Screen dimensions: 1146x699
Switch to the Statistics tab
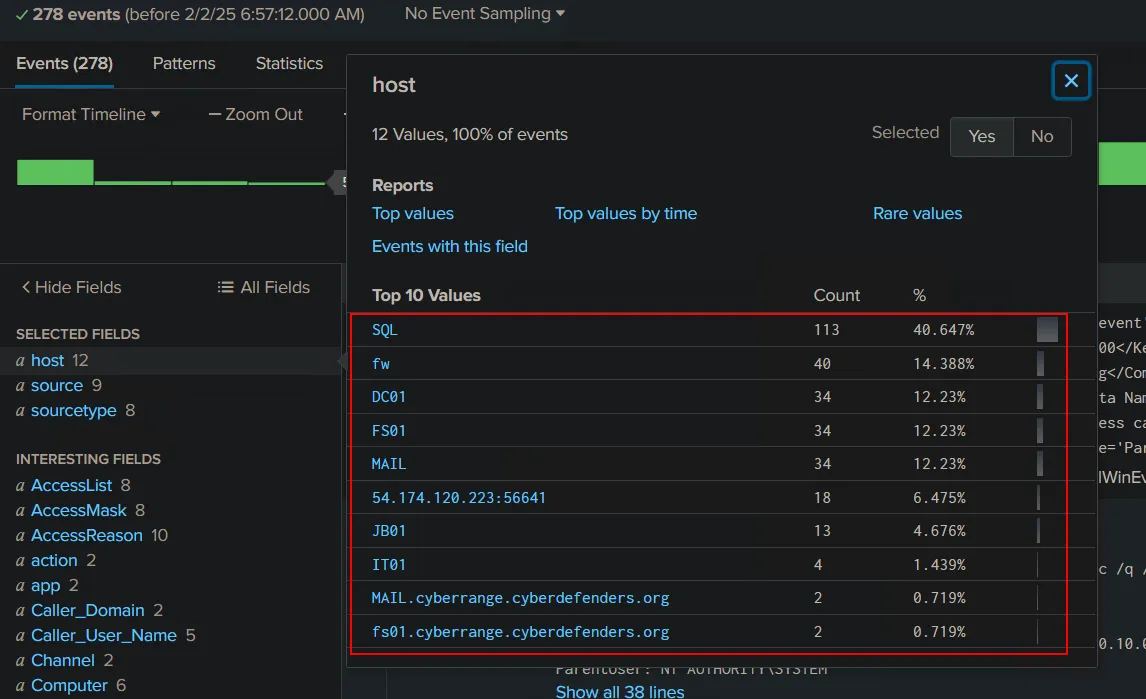tap(289, 63)
